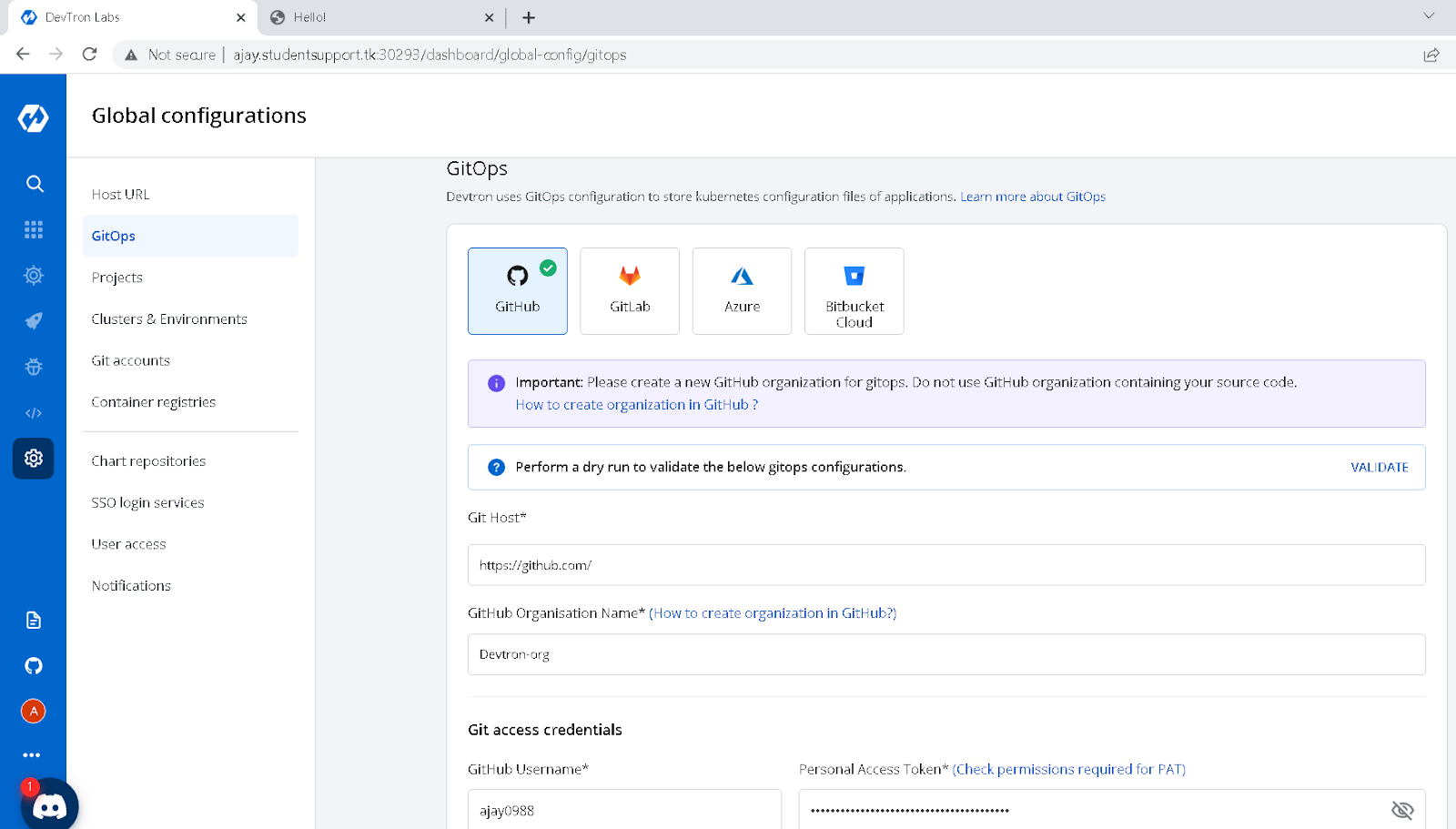Switch to the Hello! browser tab
Viewport: 1456px width, 829px height.
[x=380, y=17]
